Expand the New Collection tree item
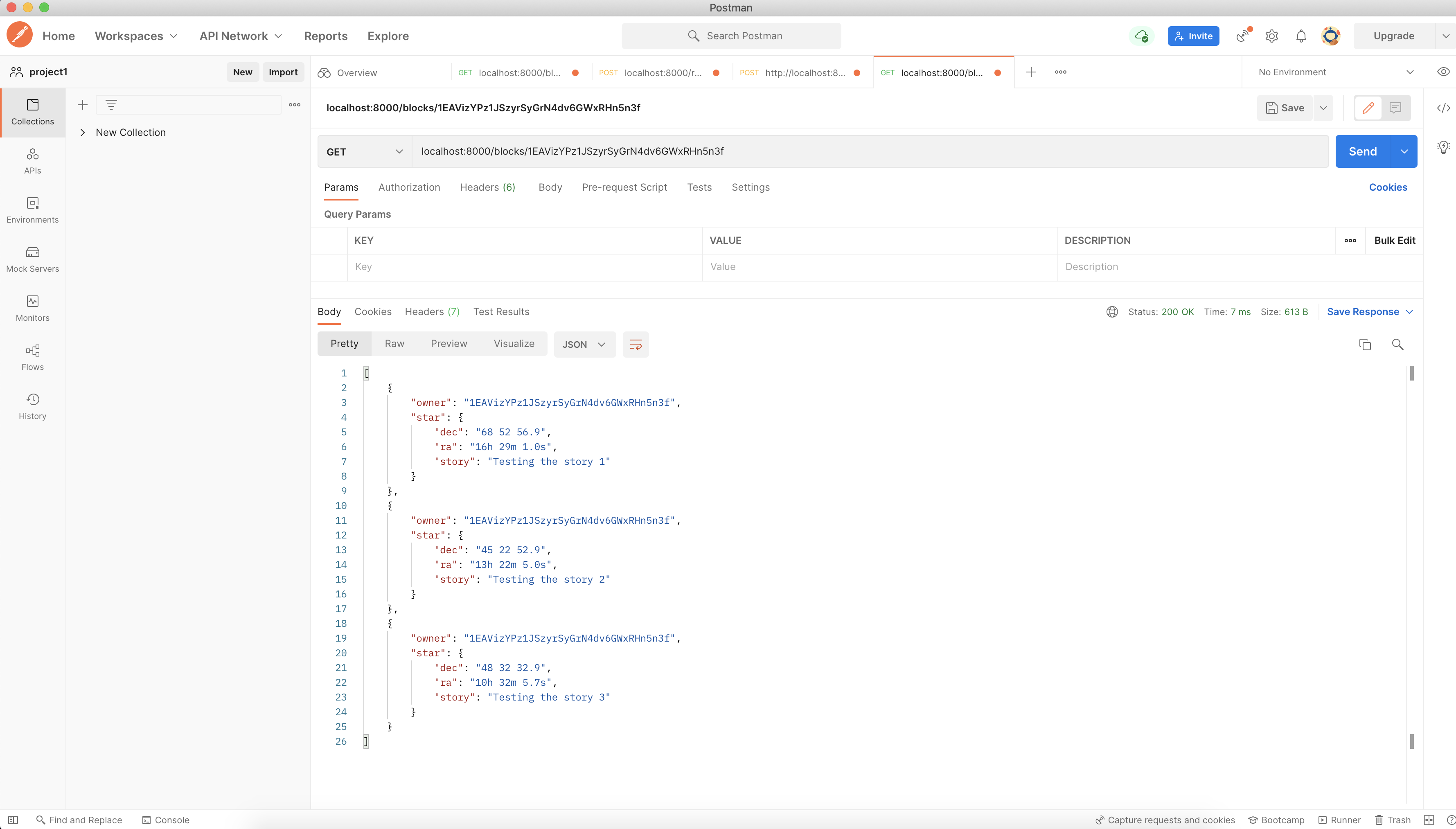Viewport: 1456px width, 829px height. tap(83, 133)
